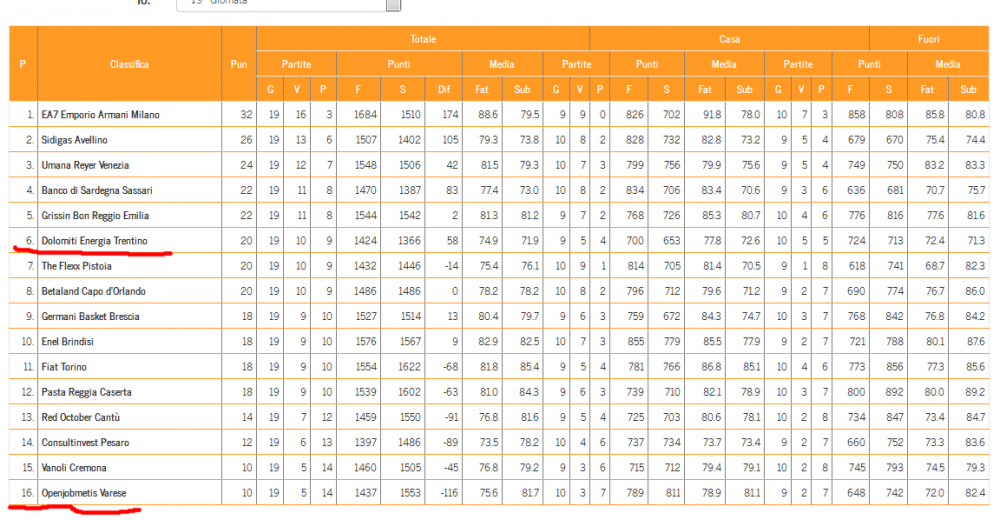This screenshot has width=1000, height=520.
Task: Click the 91.8 home average for Milano
Action: pos(712,115)
